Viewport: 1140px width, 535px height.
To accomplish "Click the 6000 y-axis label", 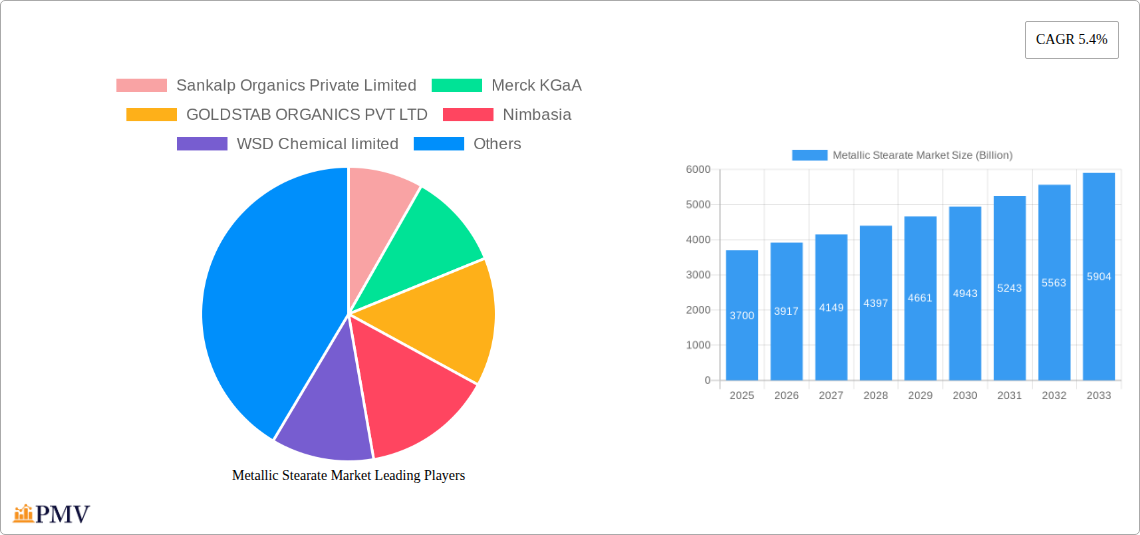I will (697, 169).
